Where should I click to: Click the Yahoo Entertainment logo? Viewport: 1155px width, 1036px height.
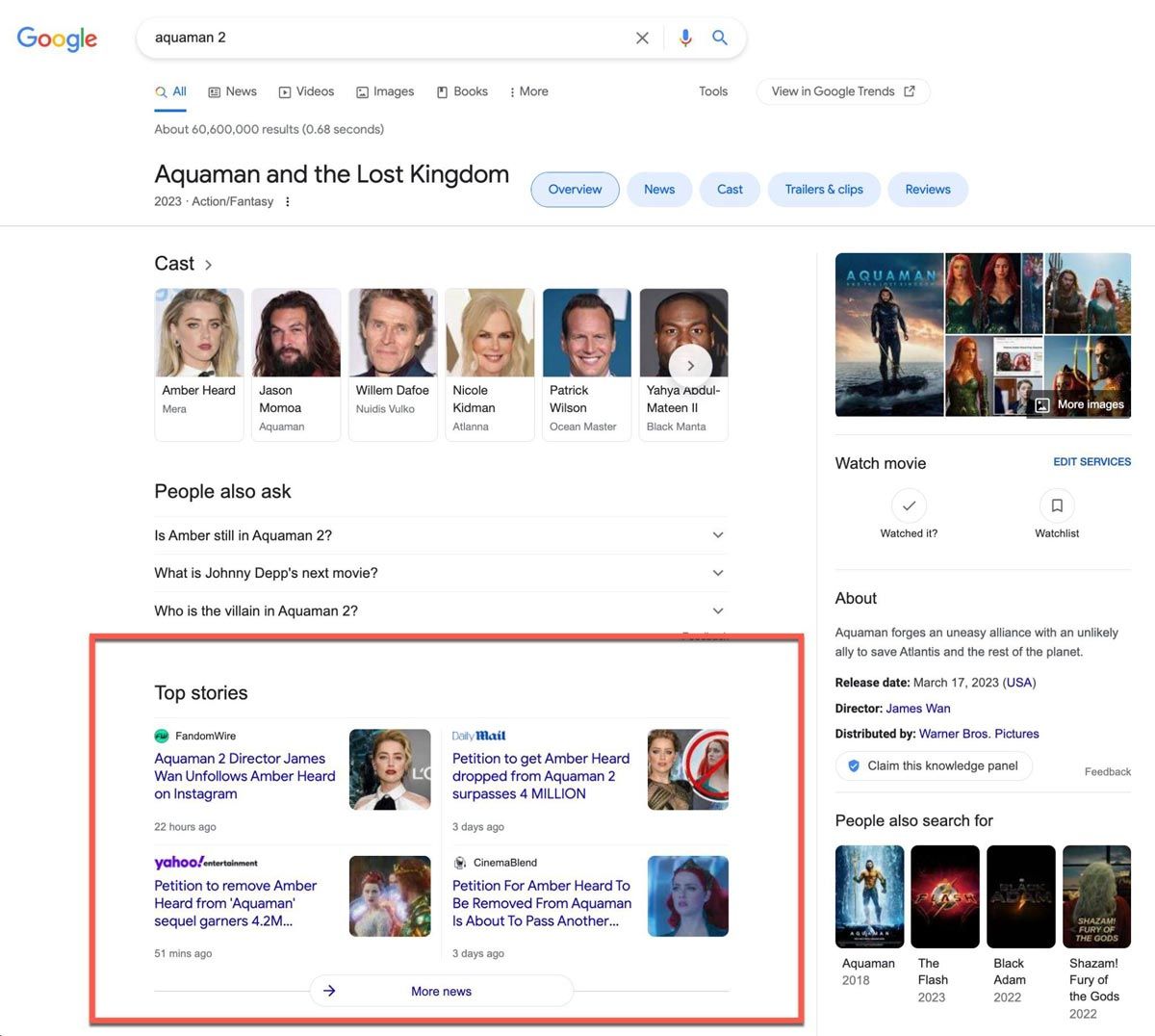(x=206, y=862)
